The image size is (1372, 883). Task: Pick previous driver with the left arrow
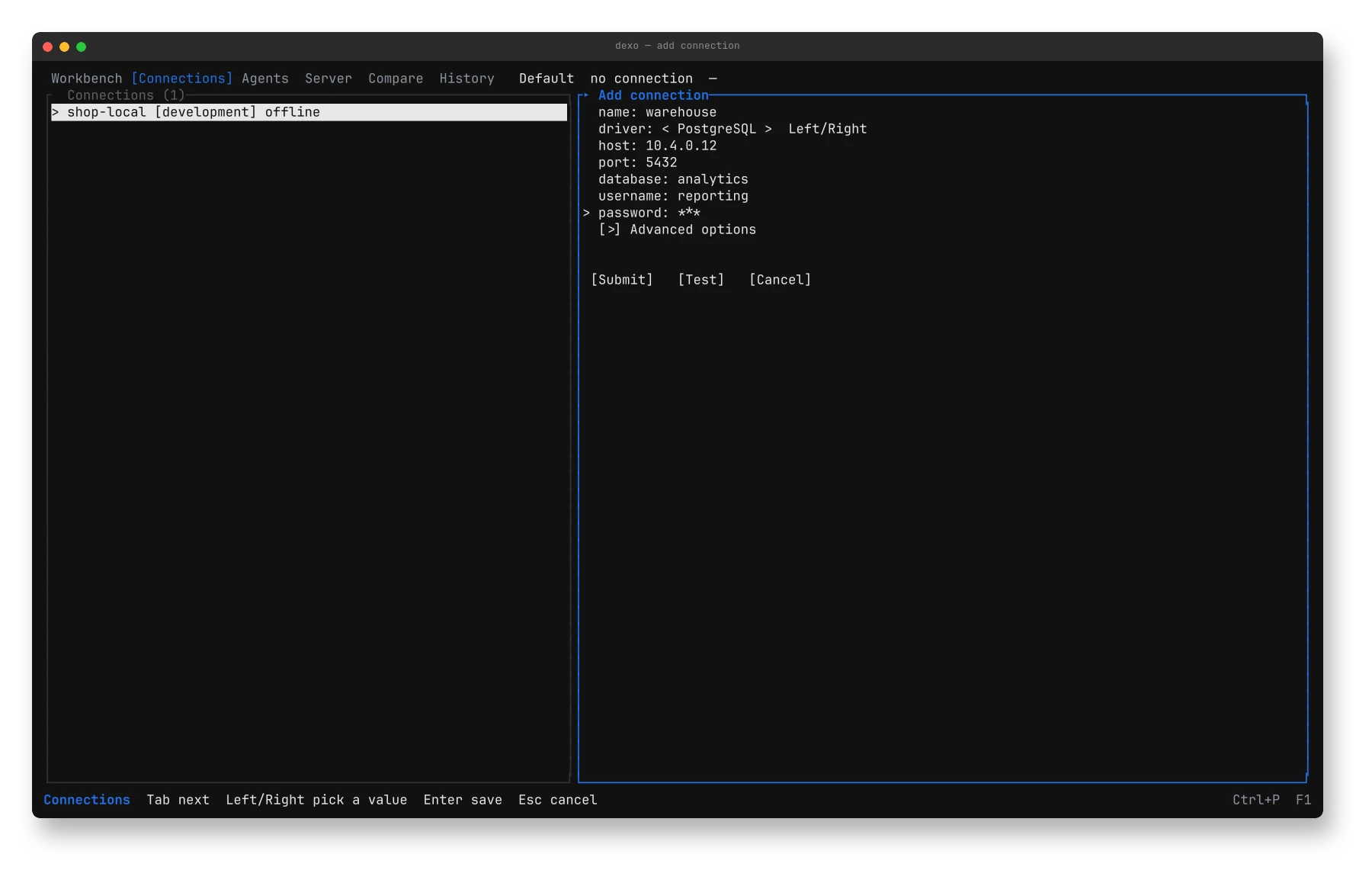coord(665,129)
